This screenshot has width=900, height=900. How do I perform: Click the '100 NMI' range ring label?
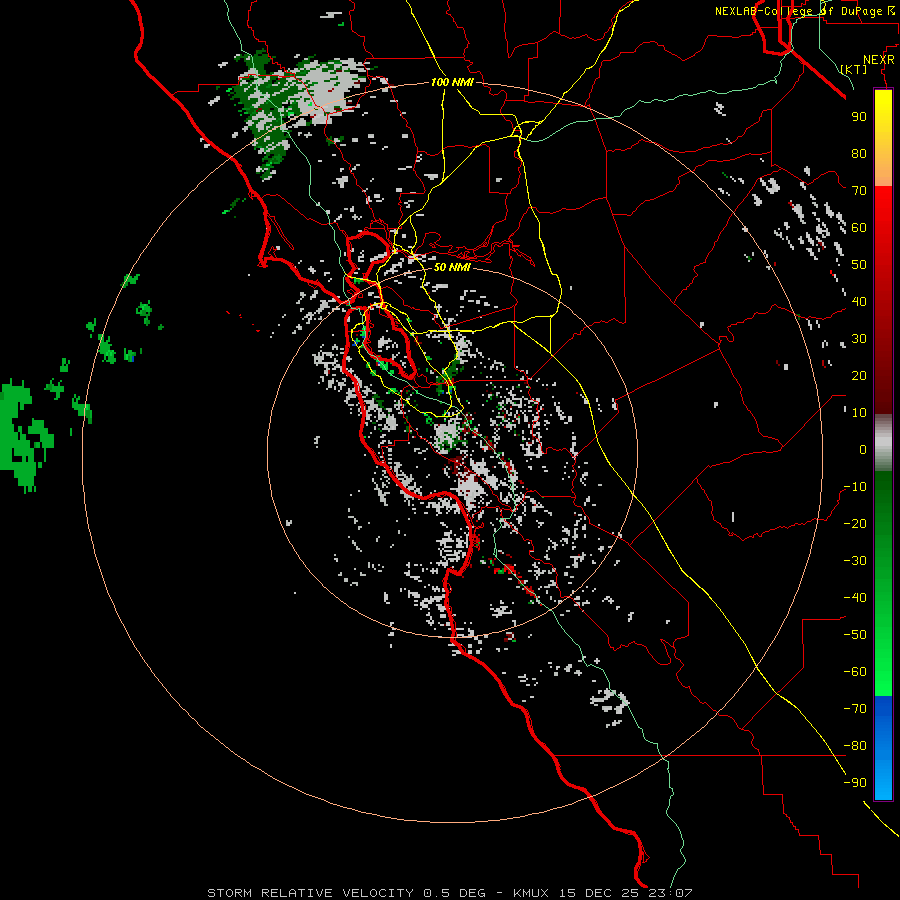tap(452, 83)
